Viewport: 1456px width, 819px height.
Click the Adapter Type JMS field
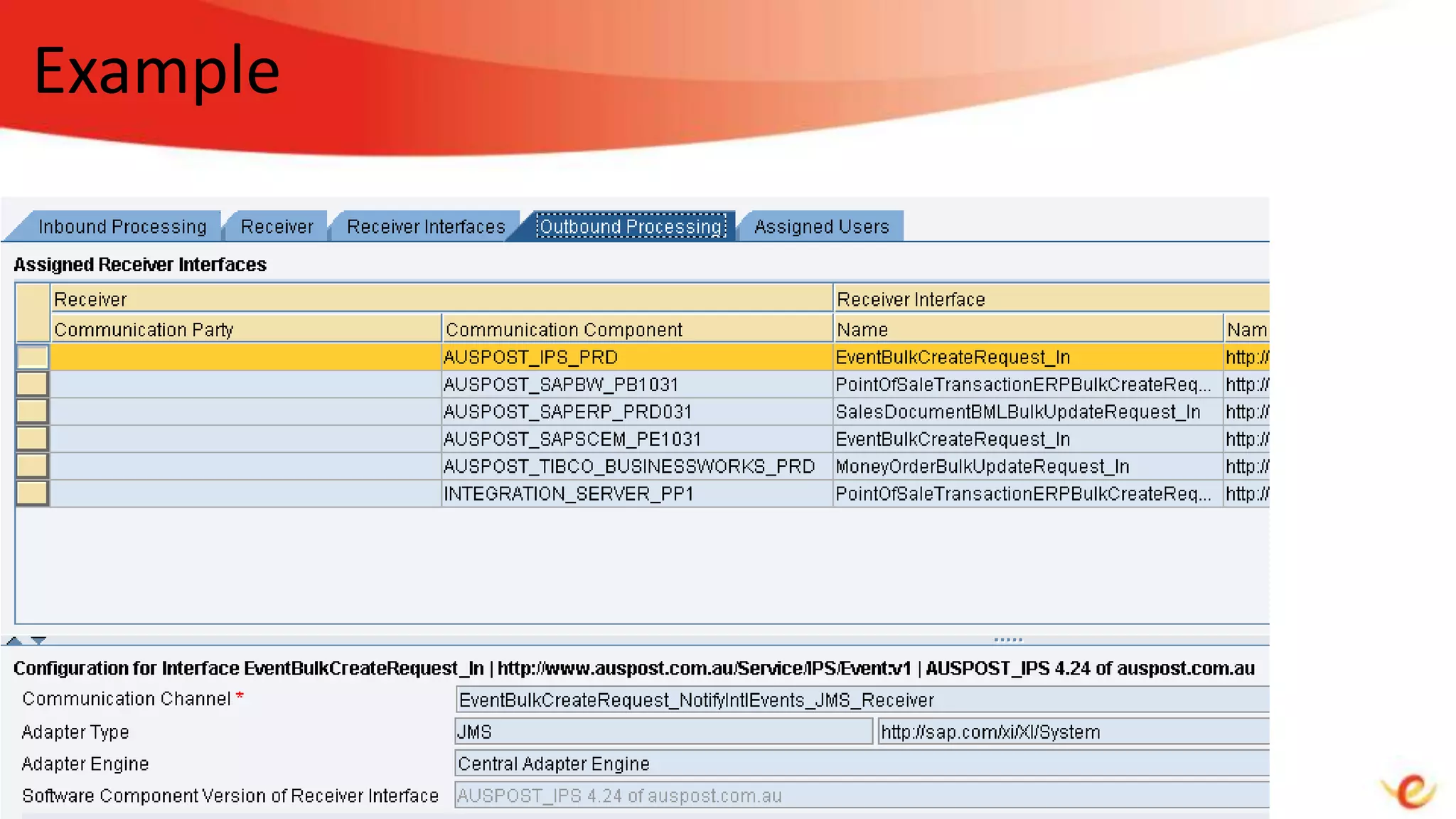[664, 732]
